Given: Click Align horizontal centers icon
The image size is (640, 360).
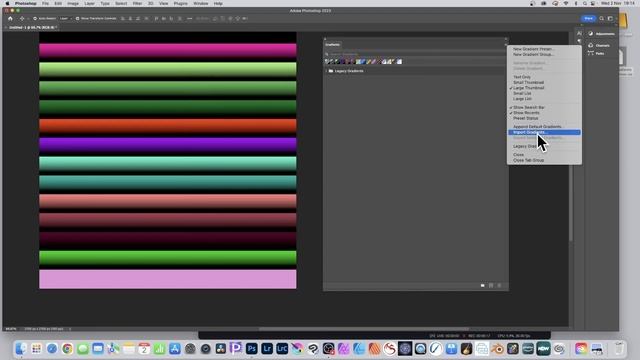Looking at the screenshot, I should 131,18.
